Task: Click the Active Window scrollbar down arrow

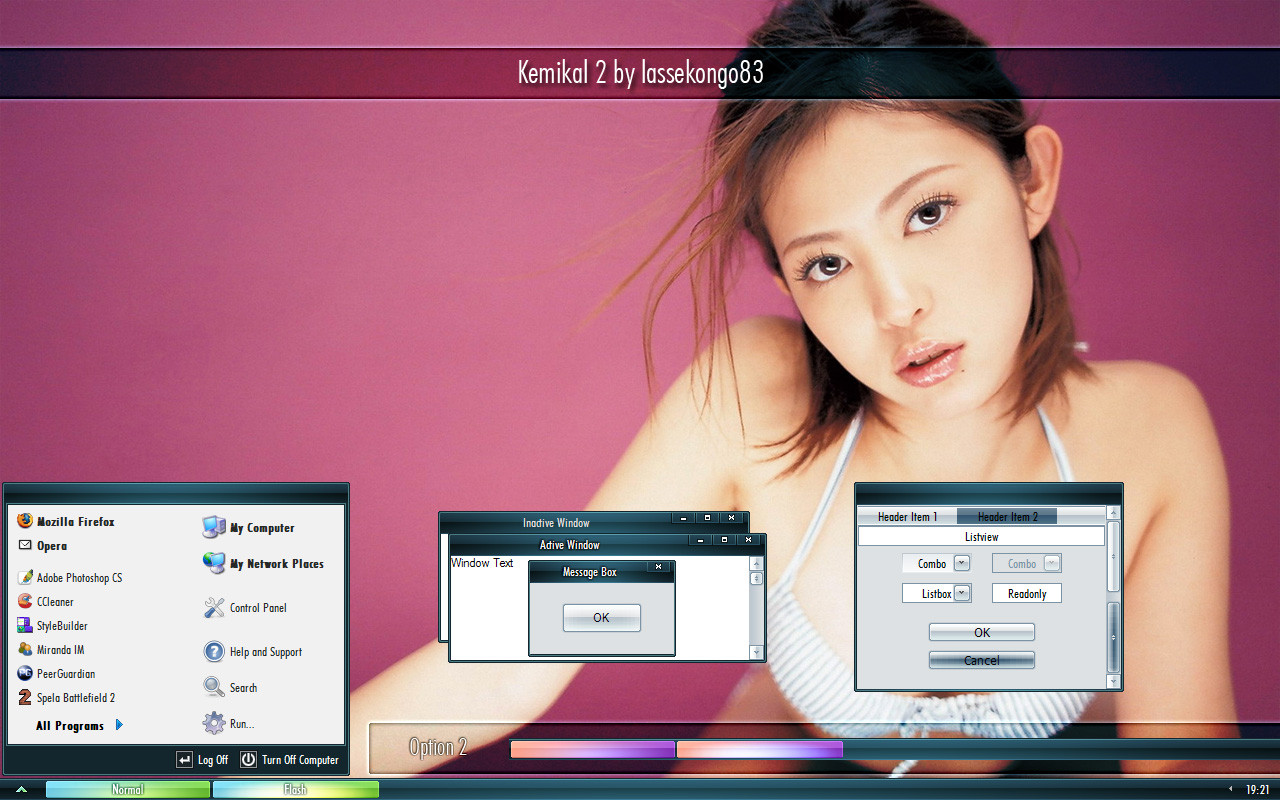Action: 757,652
